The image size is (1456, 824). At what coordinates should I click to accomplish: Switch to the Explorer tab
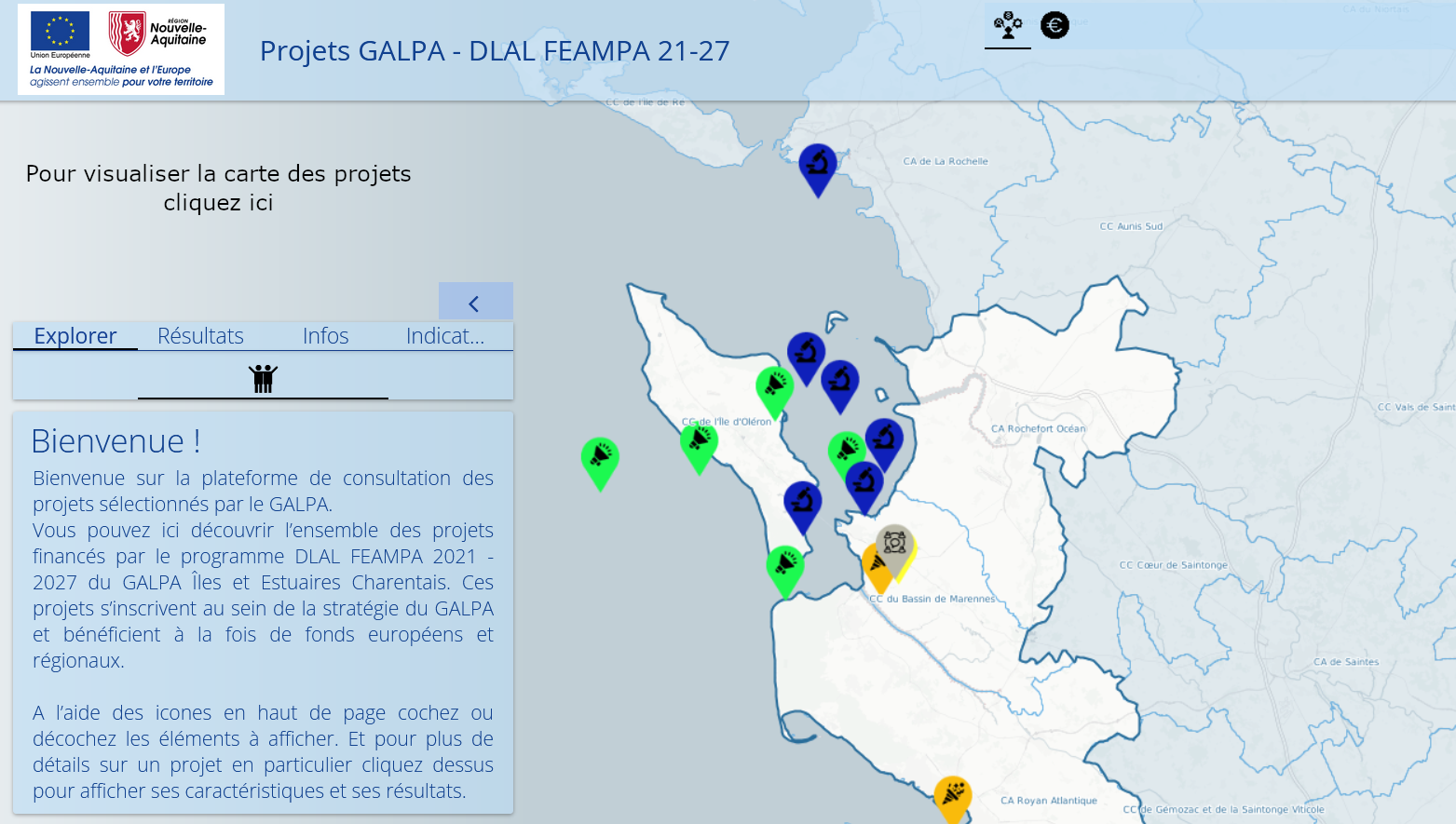[75, 336]
